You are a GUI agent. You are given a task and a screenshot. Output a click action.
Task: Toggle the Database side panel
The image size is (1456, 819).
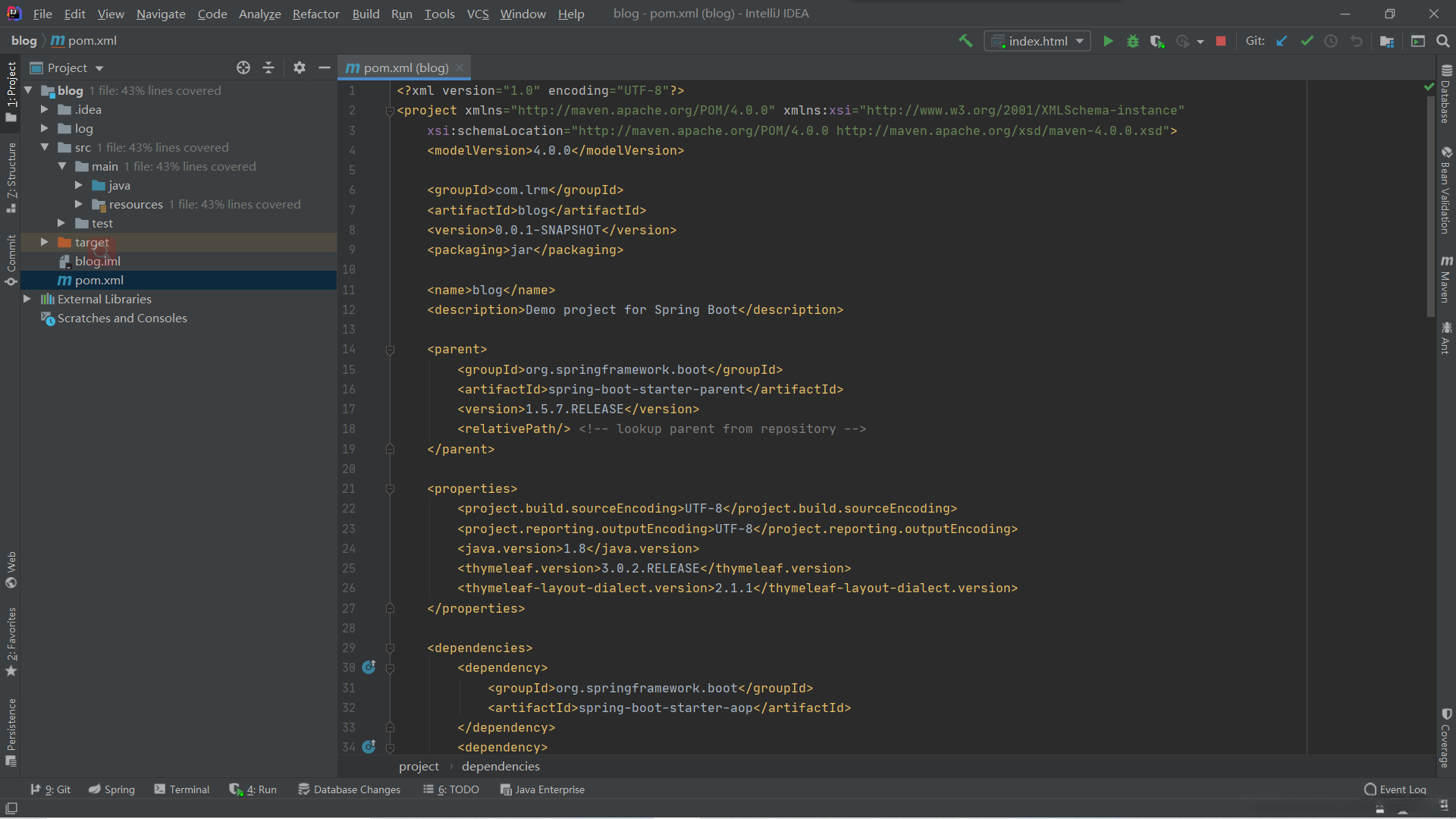click(x=1446, y=95)
